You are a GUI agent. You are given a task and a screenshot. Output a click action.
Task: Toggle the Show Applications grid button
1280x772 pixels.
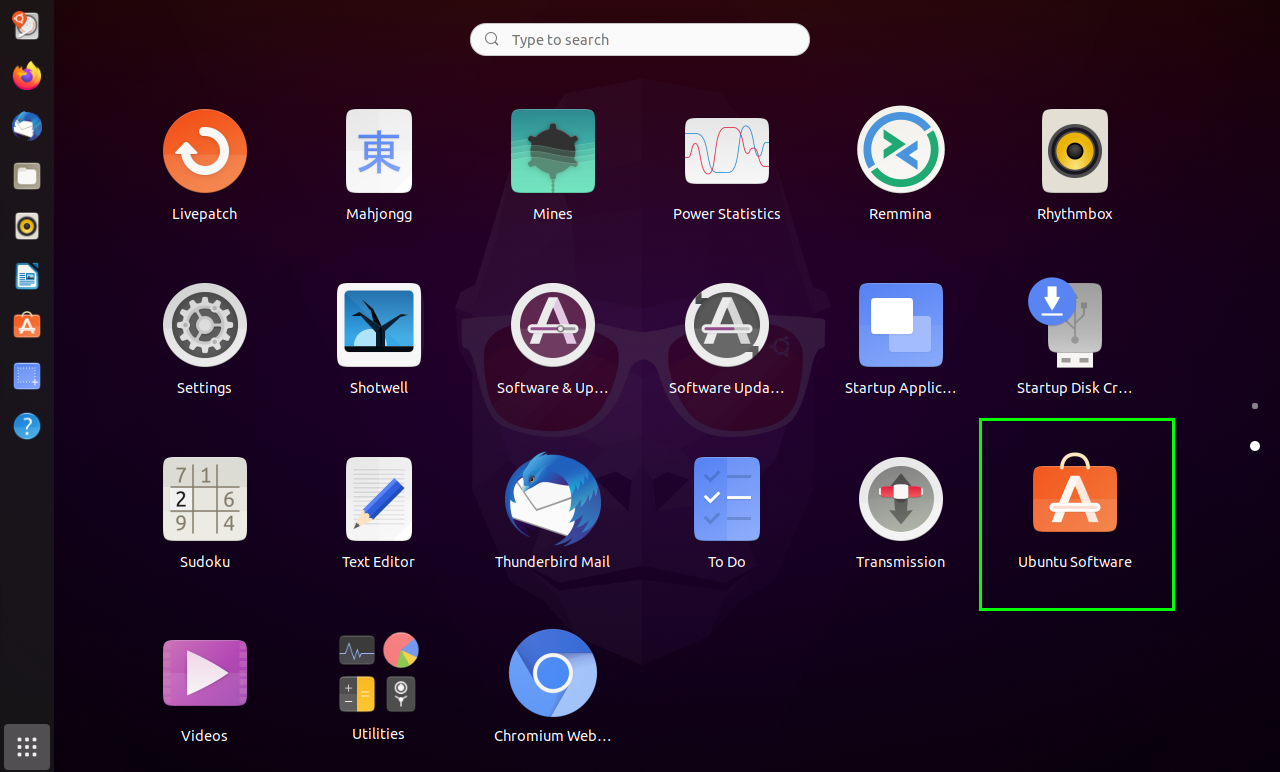pos(27,746)
